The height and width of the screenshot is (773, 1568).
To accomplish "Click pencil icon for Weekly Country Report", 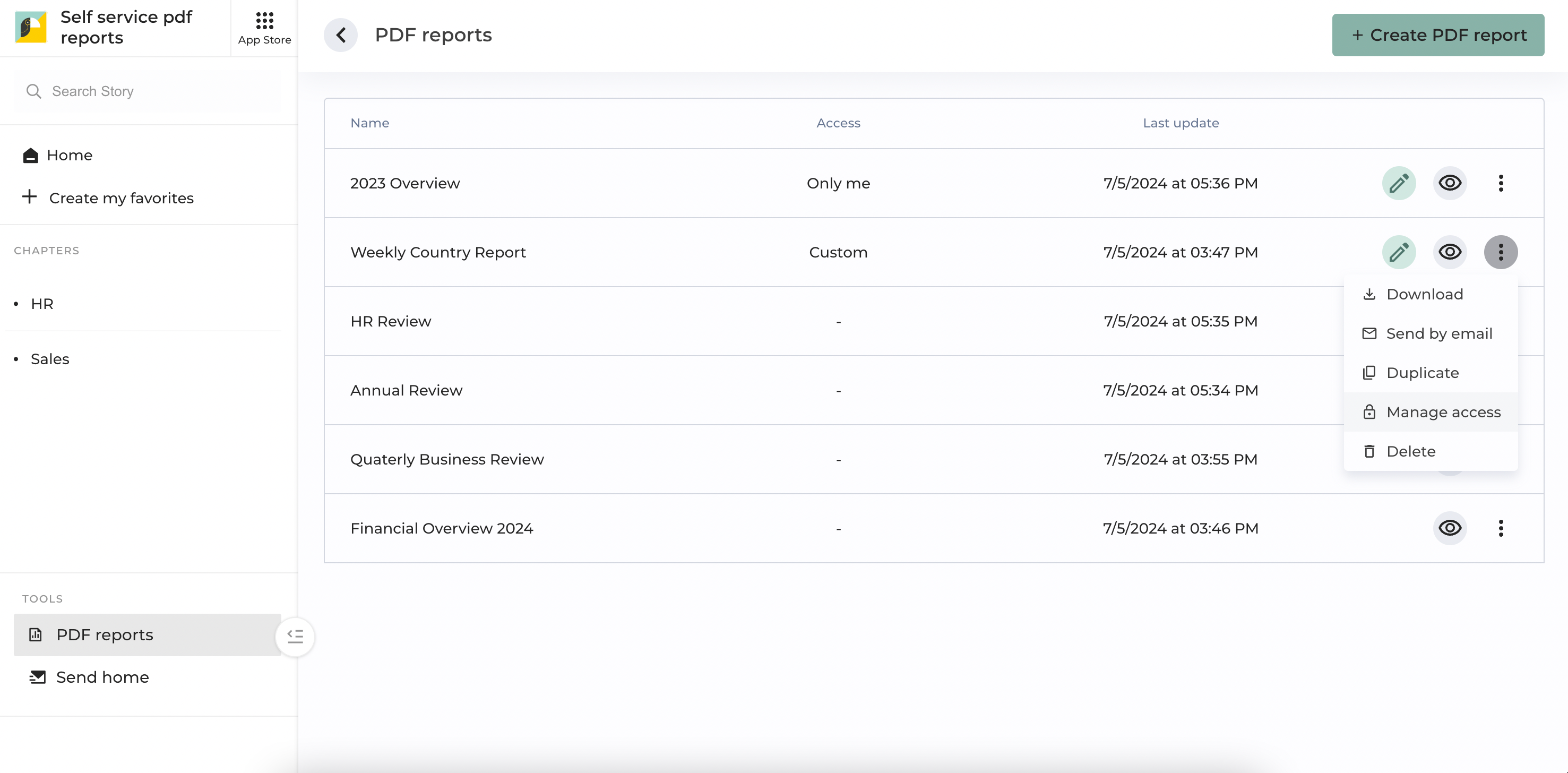I will [1398, 252].
